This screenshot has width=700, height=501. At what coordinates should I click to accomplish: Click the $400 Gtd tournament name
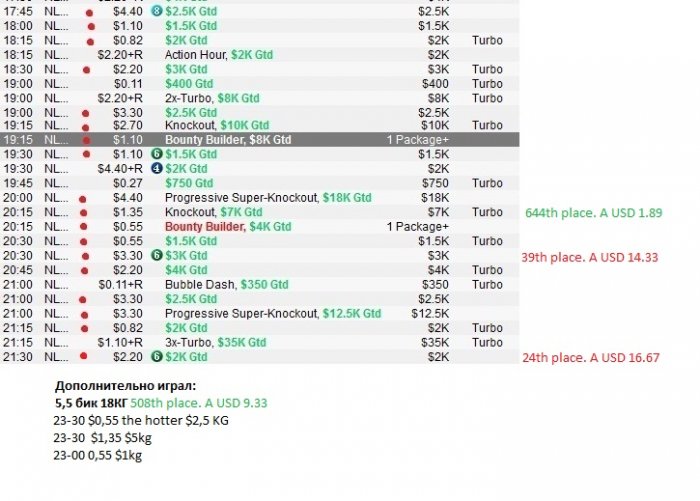(189, 83)
